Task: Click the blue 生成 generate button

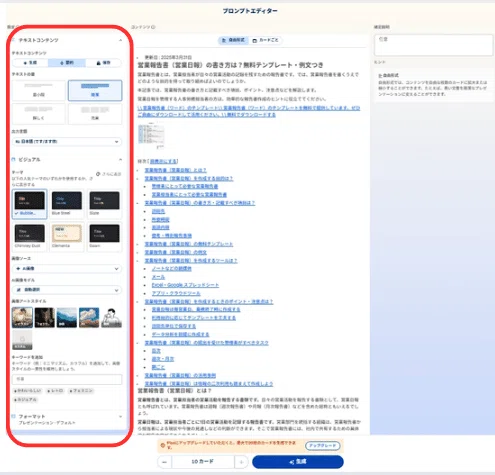Action: 298,462
